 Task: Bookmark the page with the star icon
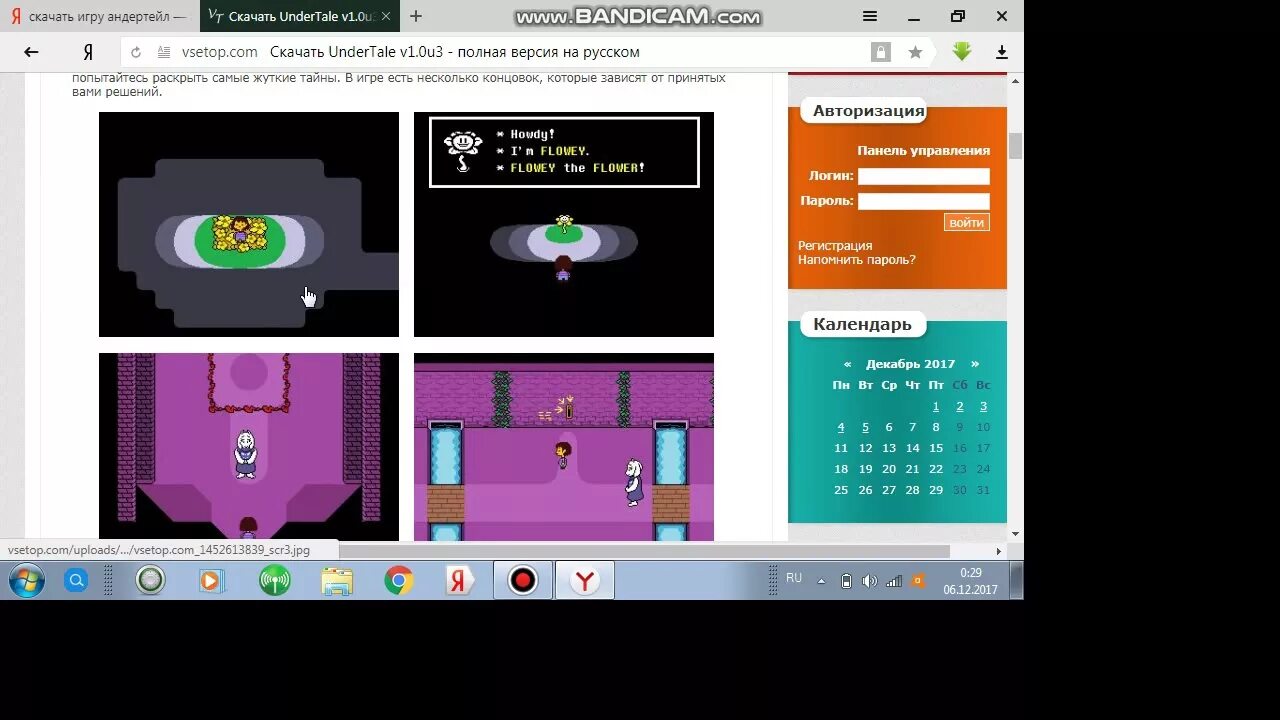click(x=915, y=52)
